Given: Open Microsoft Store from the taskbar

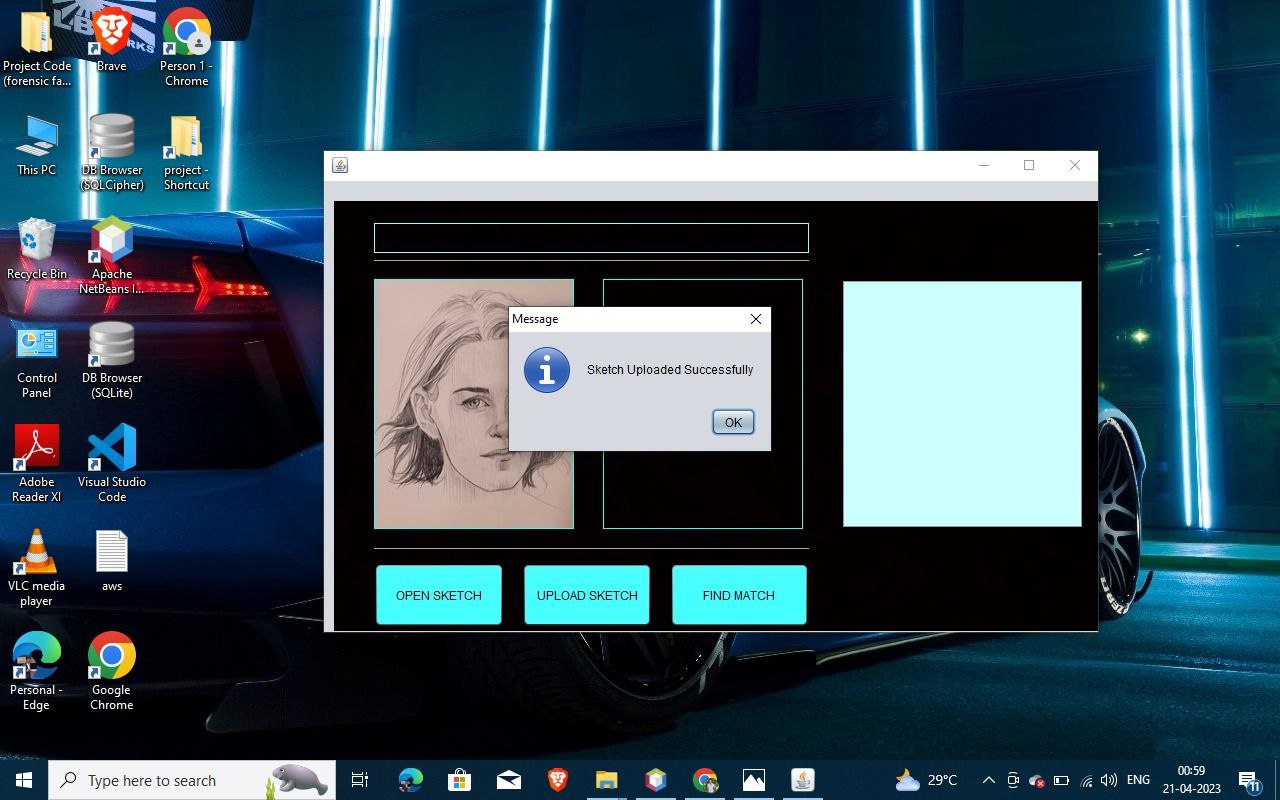Looking at the screenshot, I should click(x=458, y=780).
